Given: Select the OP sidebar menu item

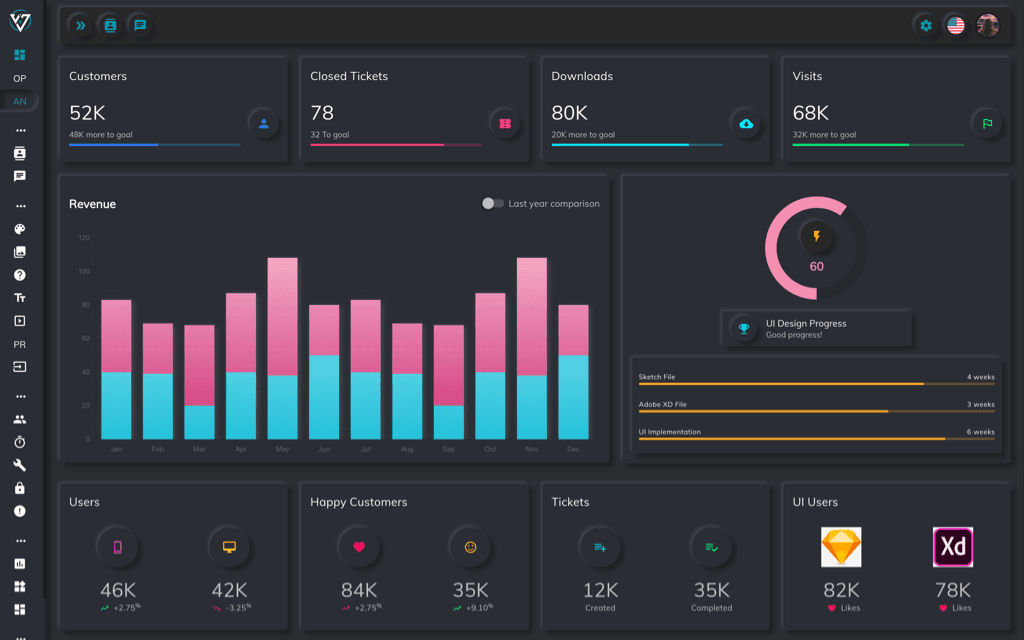Looking at the screenshot, I should pos(20,78).
